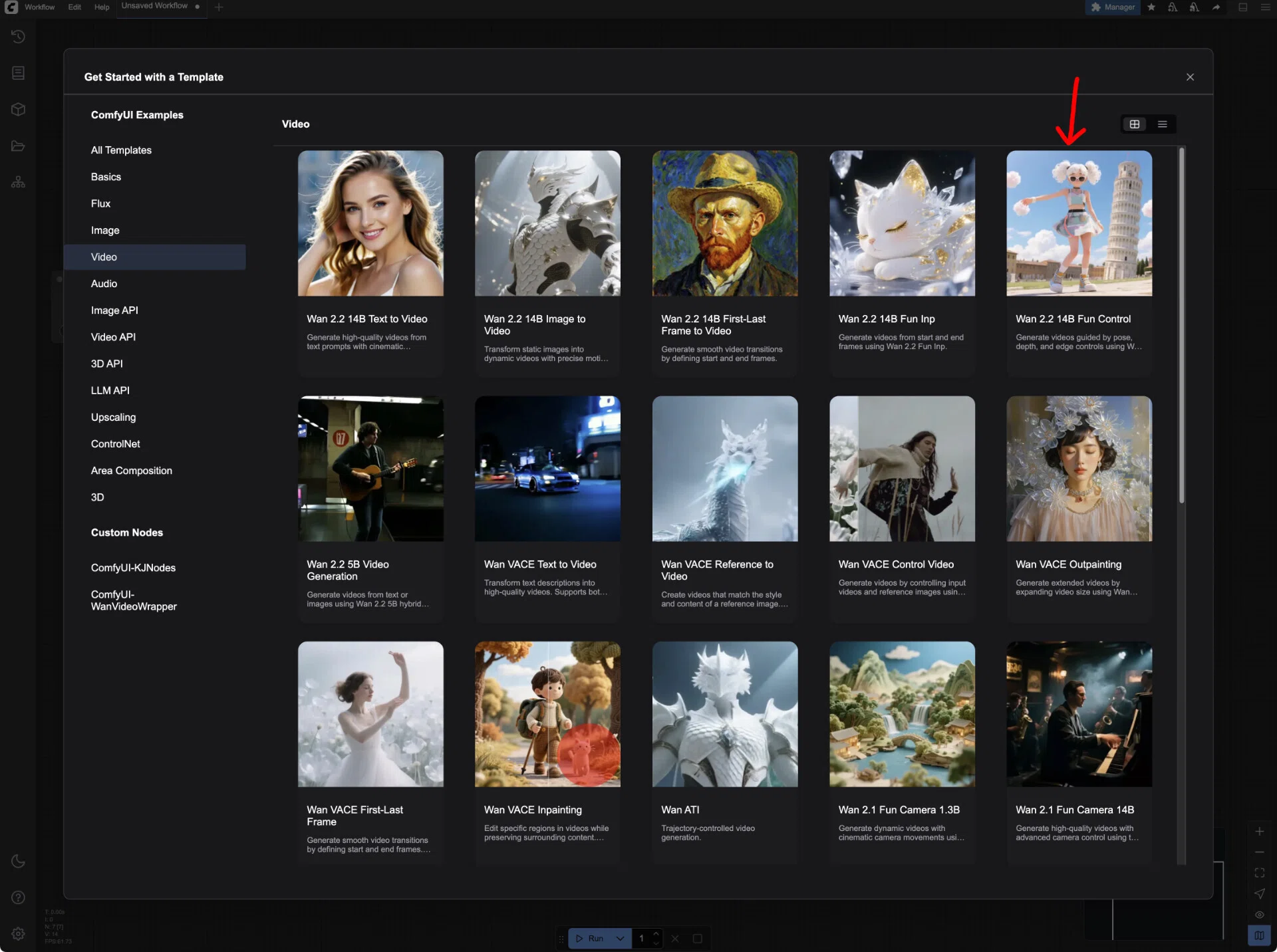Open Wan 2.2 14B First-Last Frame template

(x=725, y=263)
